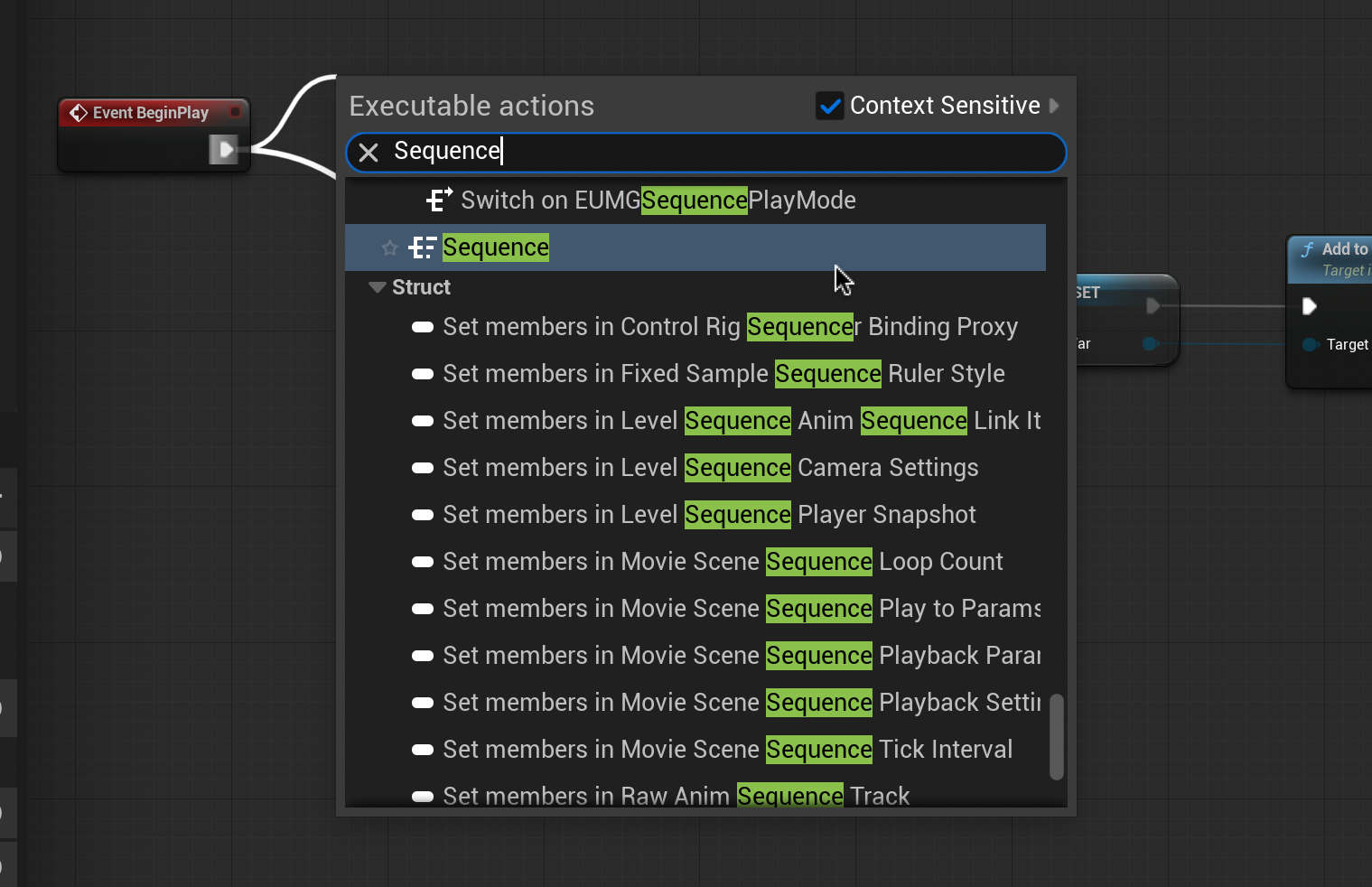Pick Set members in Fixed Sample Sequence Ruler Style
The image size is (1372, 887).
coord(723,374)
